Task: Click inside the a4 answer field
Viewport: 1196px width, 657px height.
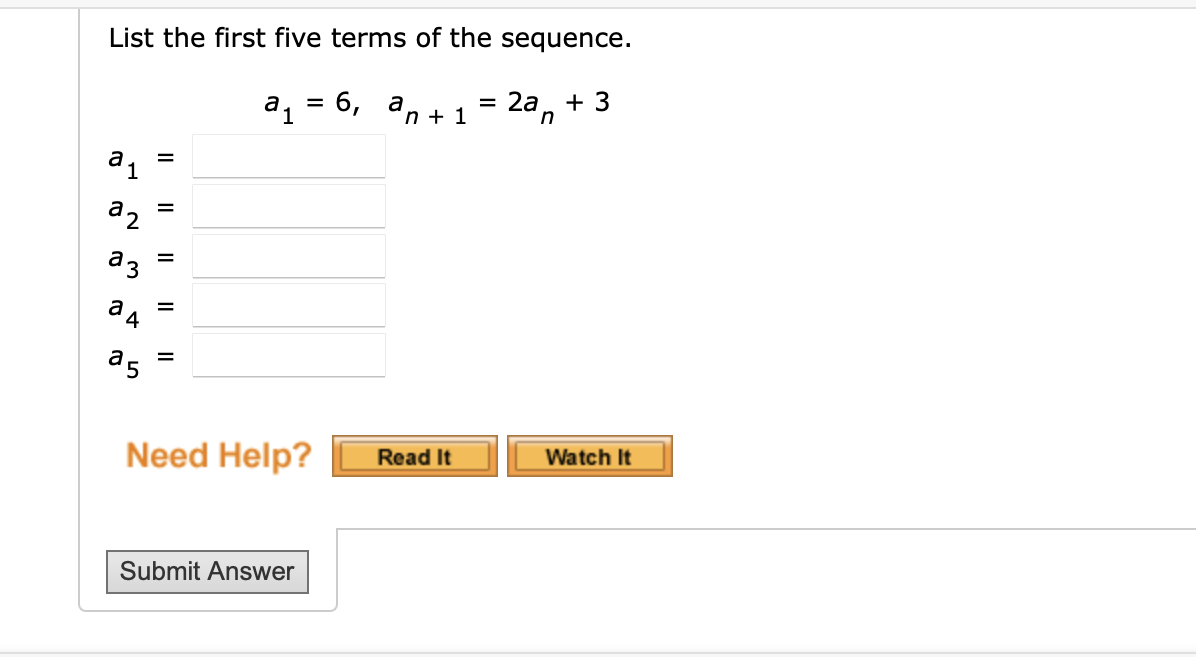Action: point(288,305)
